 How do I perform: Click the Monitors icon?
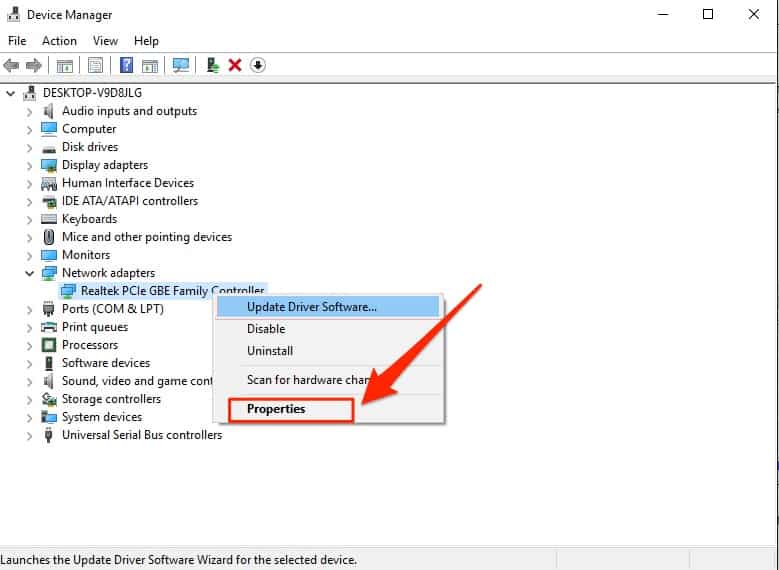[49, 255]
